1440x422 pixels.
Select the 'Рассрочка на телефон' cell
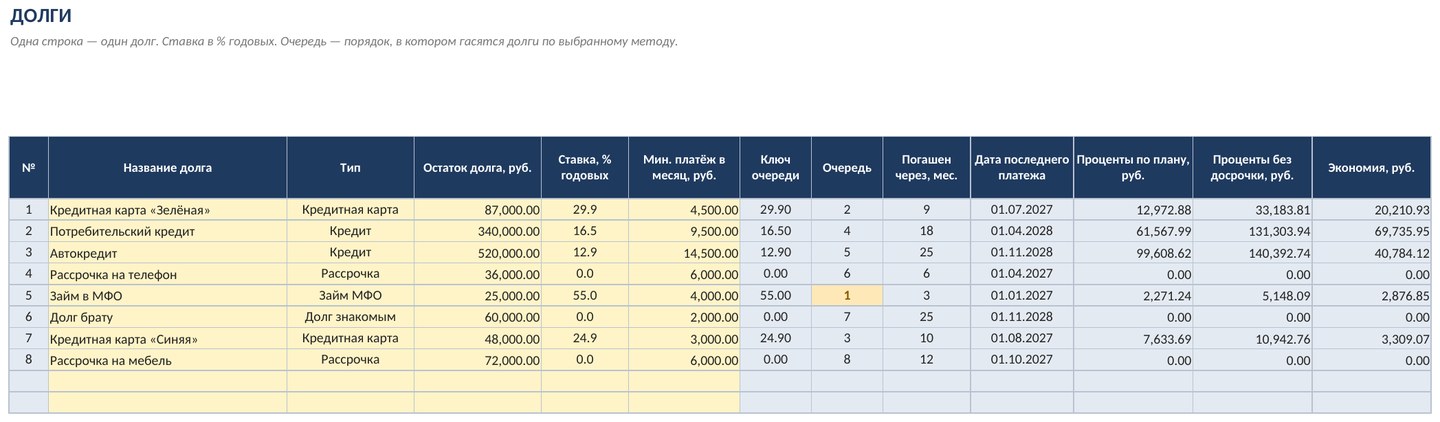tap(167, 274)
